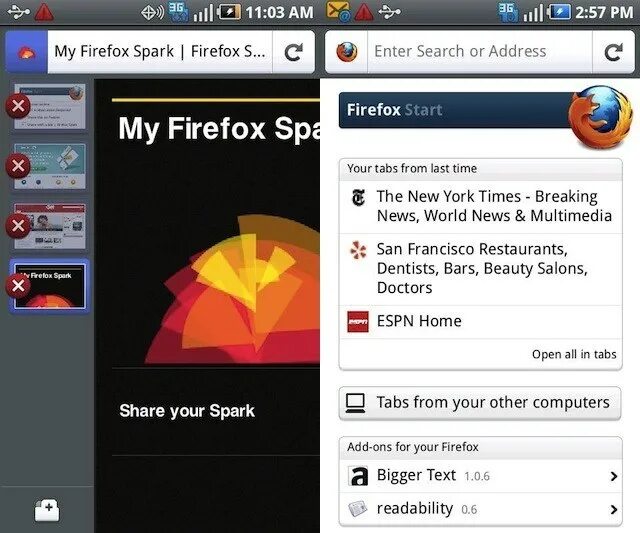This screenshot has height=533, width=640.
Task: Tap Add-ons for your Firefox header
Action: pyautogui.click(x=413, y=447)
